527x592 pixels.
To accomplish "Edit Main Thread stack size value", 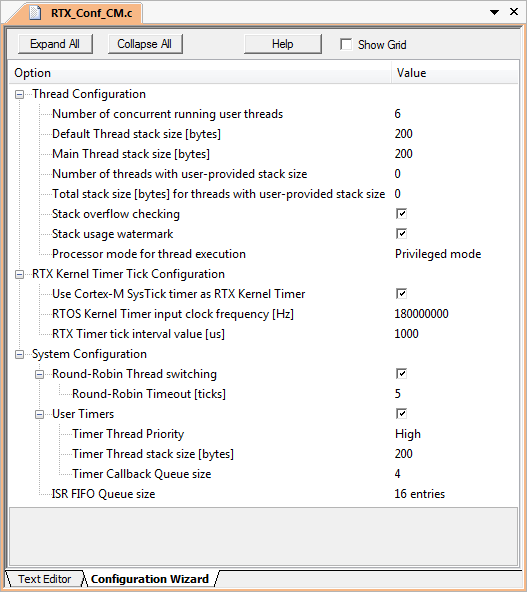I will 404,154.
